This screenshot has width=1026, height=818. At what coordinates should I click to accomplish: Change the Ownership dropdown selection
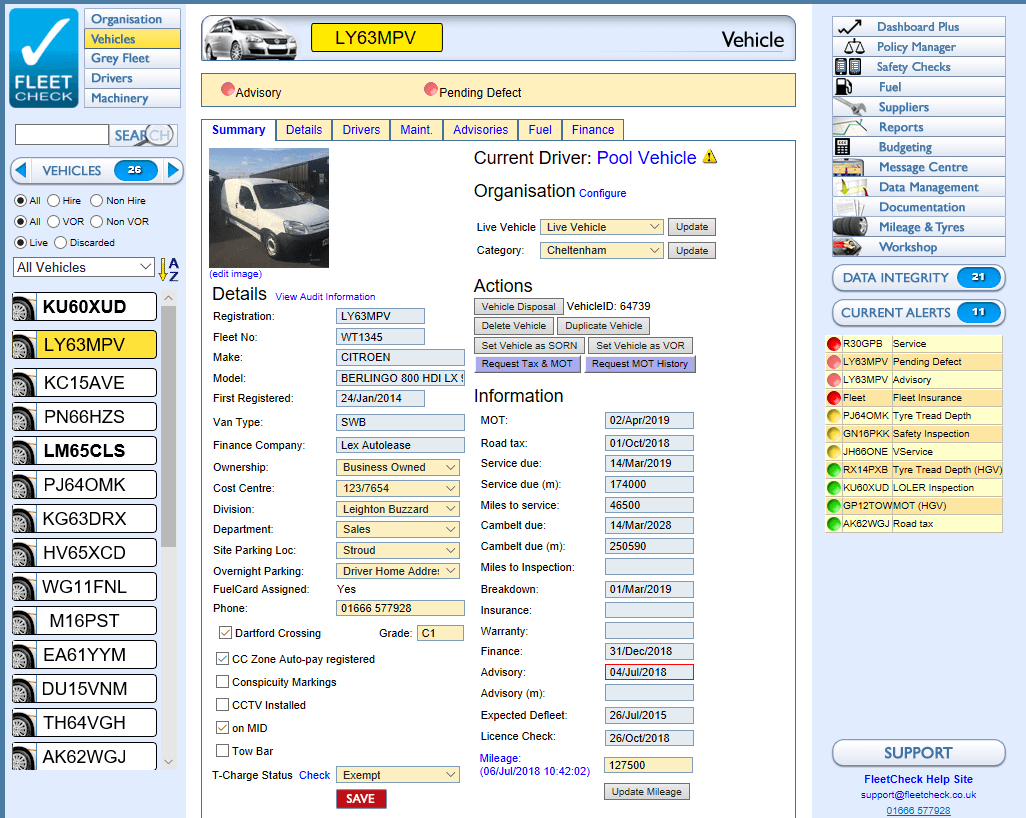397,466
